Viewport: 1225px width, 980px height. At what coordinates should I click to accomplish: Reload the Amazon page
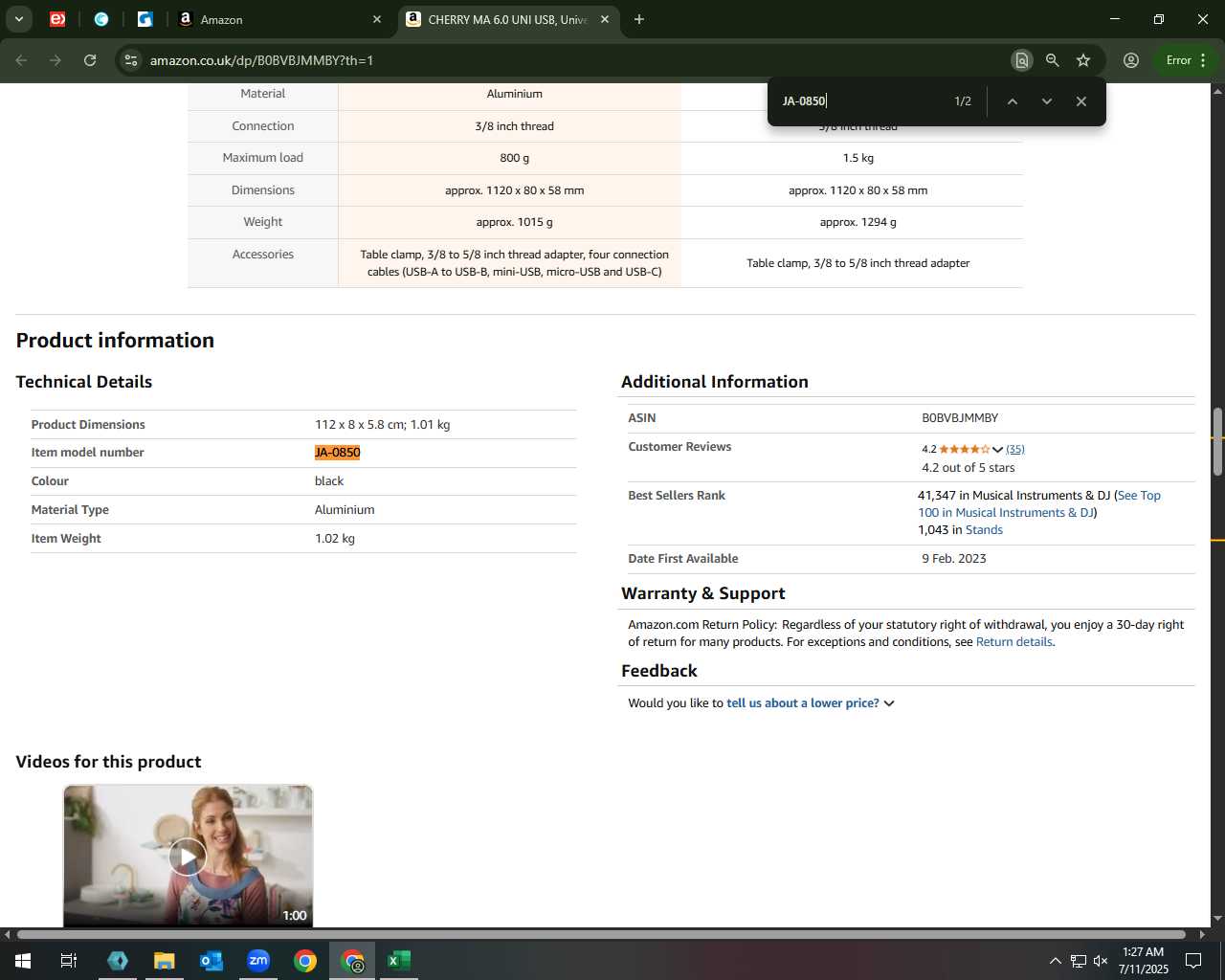(x=90, y=60)
